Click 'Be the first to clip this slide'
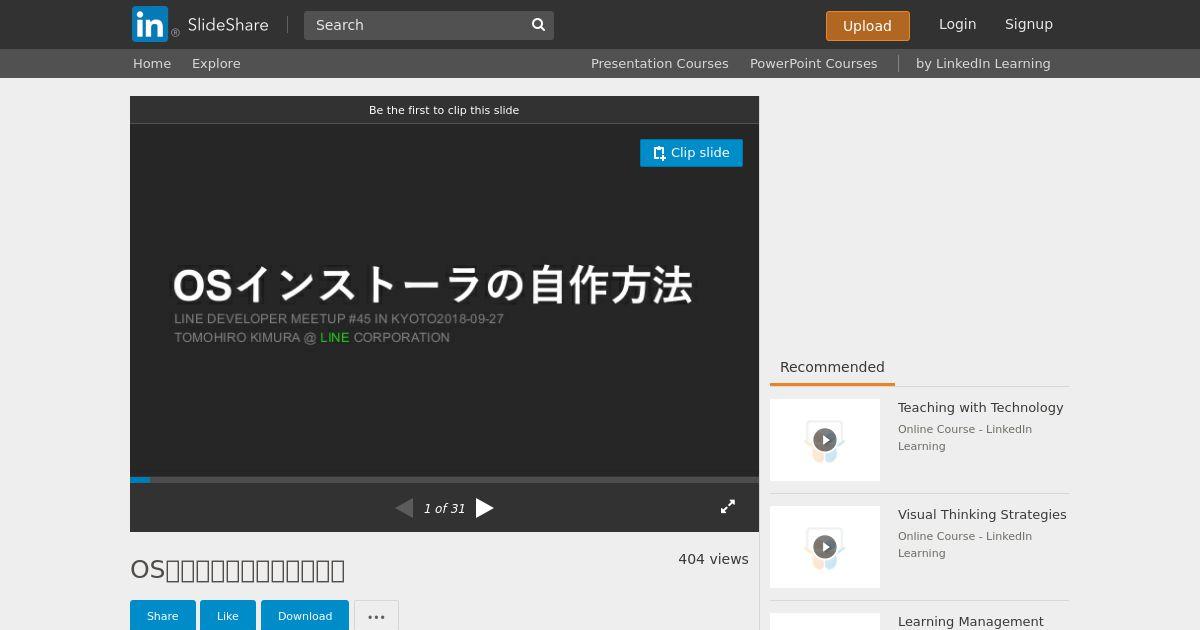The image size is (1200, 630). [x=444, y=110]
